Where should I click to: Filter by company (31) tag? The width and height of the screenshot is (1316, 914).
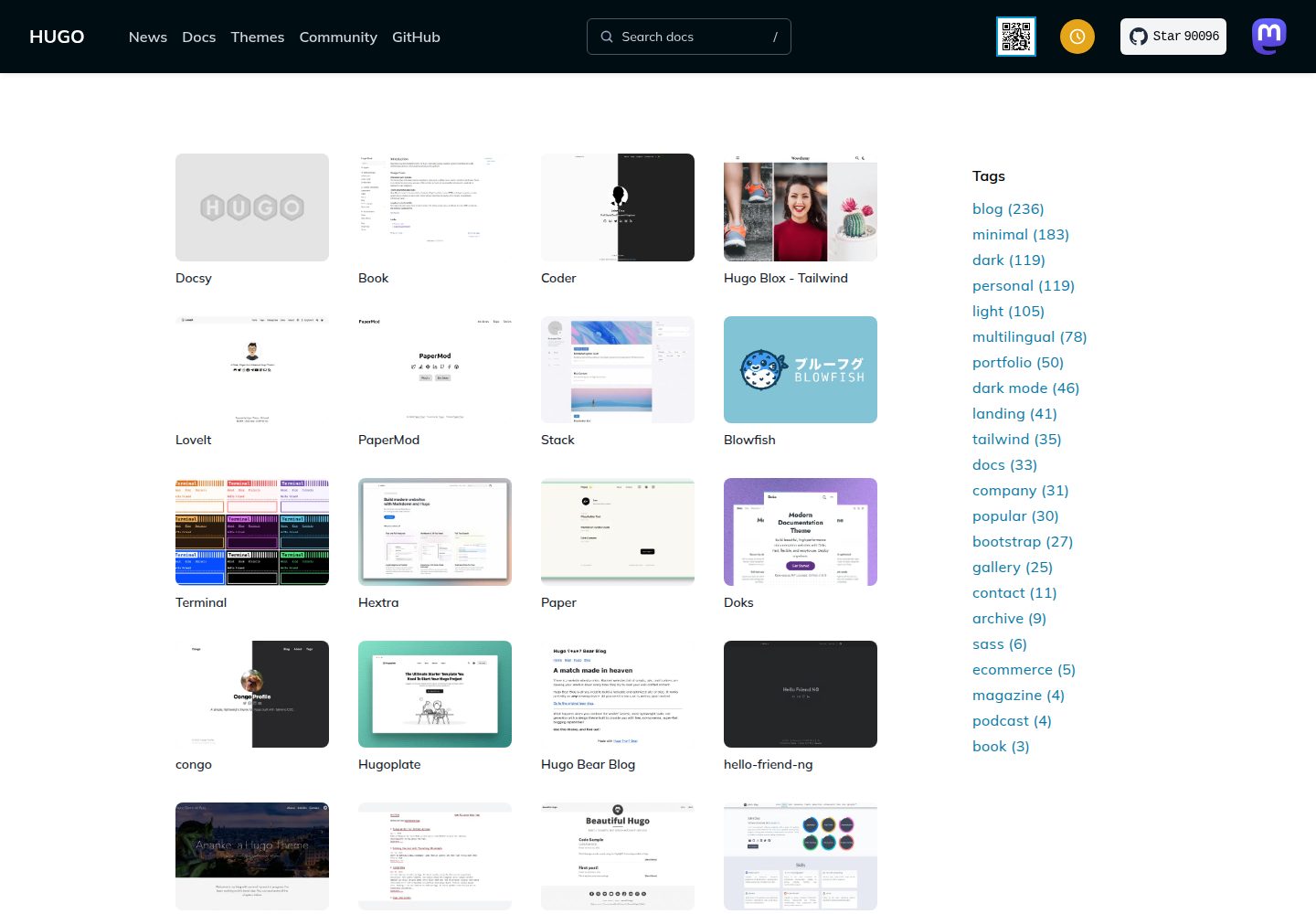(x=1021, y=490)
